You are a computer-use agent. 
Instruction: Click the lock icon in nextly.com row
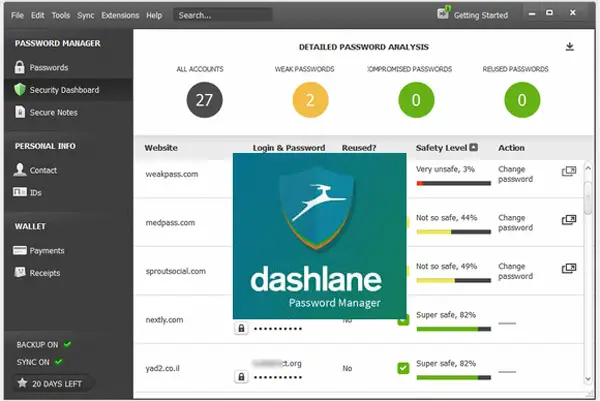[x=241, y=328]
